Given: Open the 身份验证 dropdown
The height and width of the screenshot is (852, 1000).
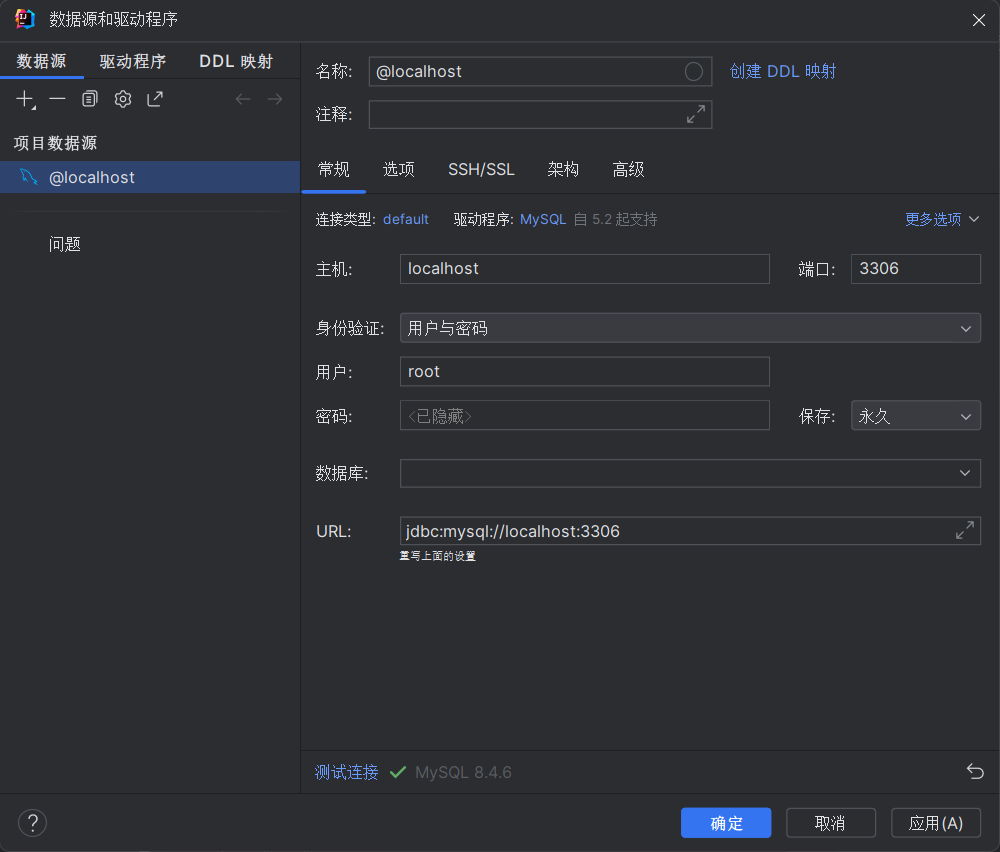Looking at the screenshot, I should pyautogui.click(x=690, y=328).
